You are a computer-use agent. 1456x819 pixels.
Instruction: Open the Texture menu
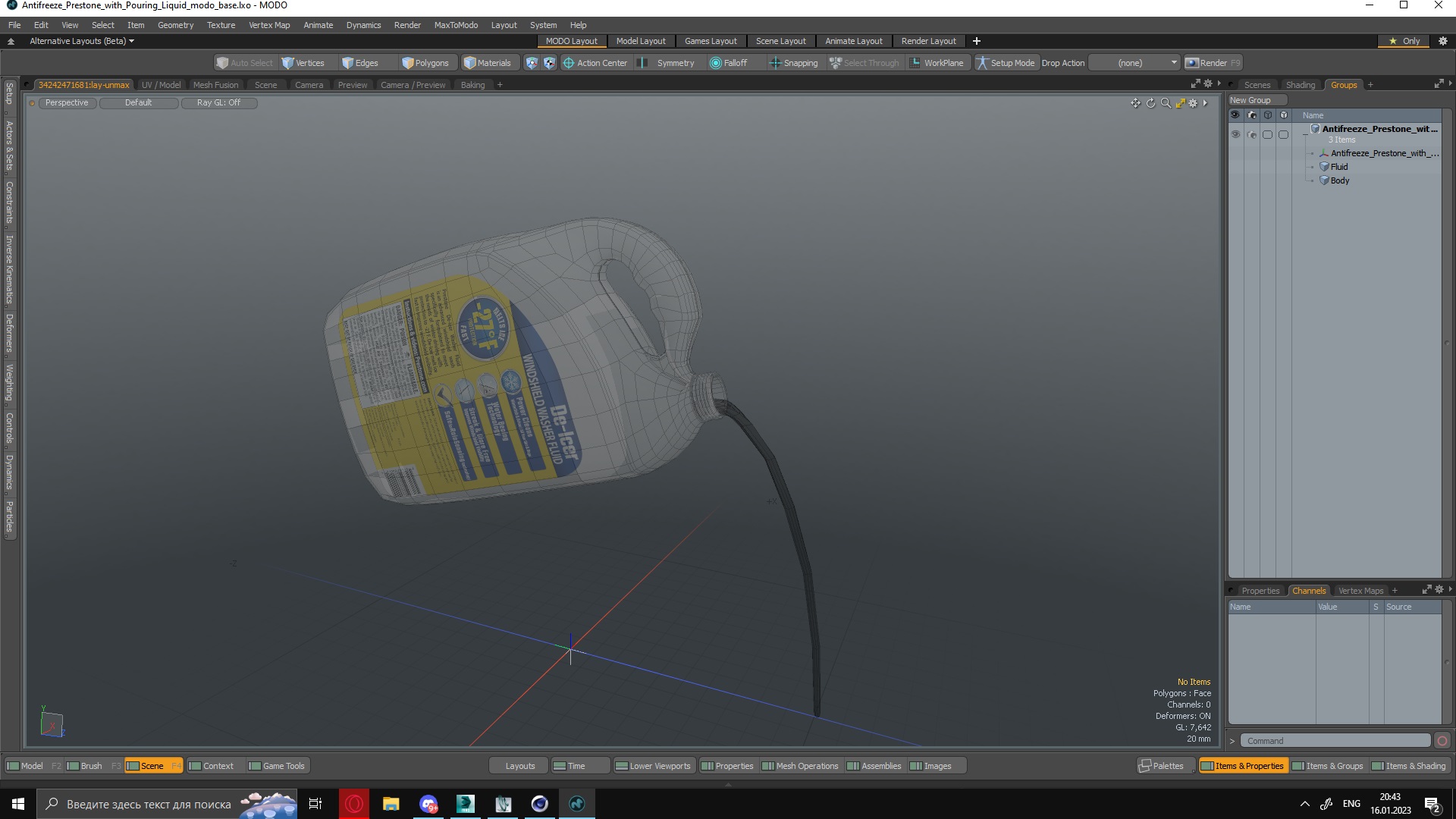(221, 25)
